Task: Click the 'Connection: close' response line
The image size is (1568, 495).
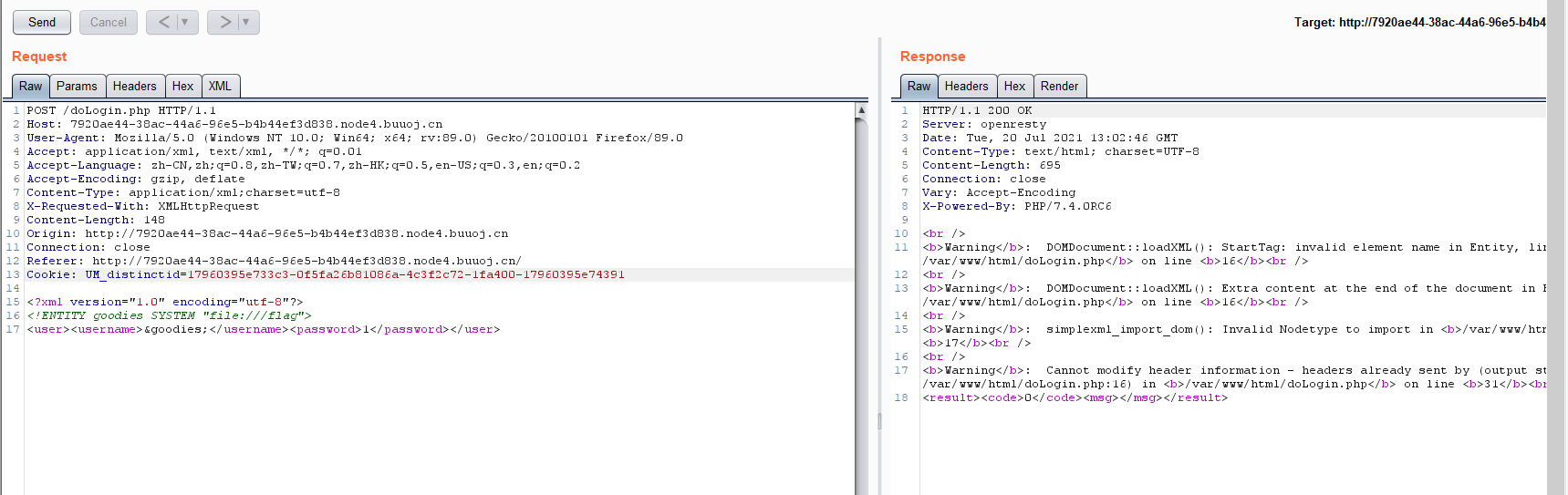Action: tap(984, 179)
